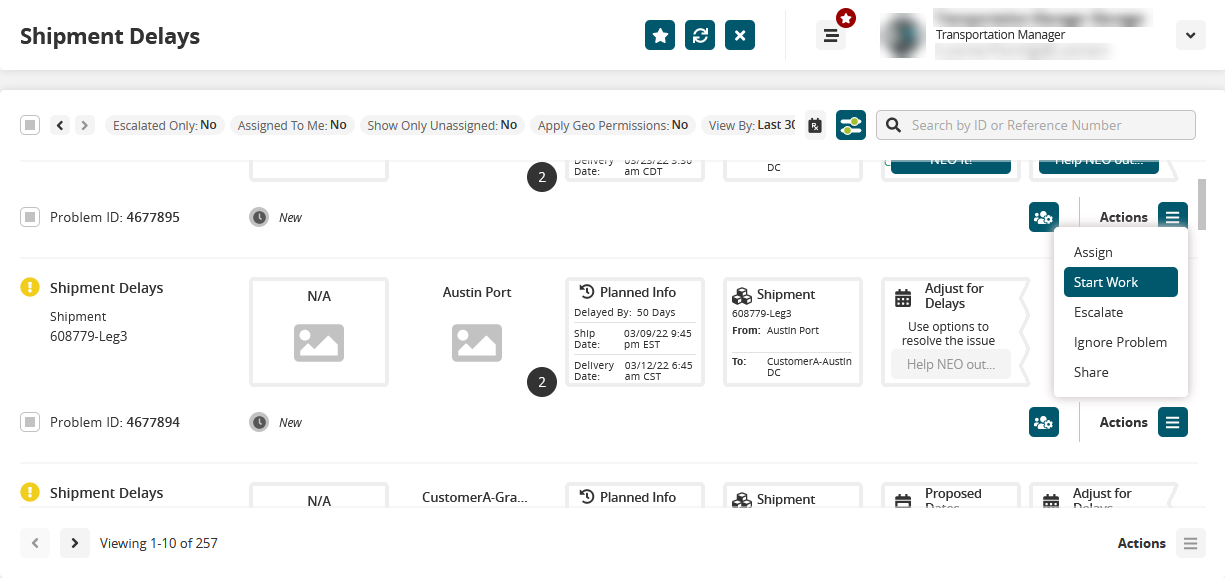Click the Escalated Only filter chip
Image resolution: width=1225 pixels, height=578 pixels.
(164, 125)
